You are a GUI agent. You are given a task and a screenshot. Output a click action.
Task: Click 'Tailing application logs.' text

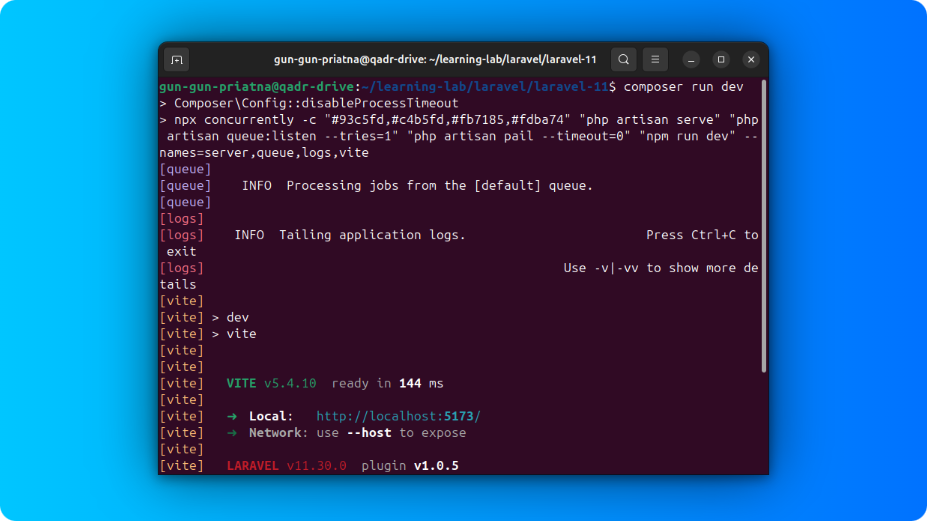[x=372, y=235]
